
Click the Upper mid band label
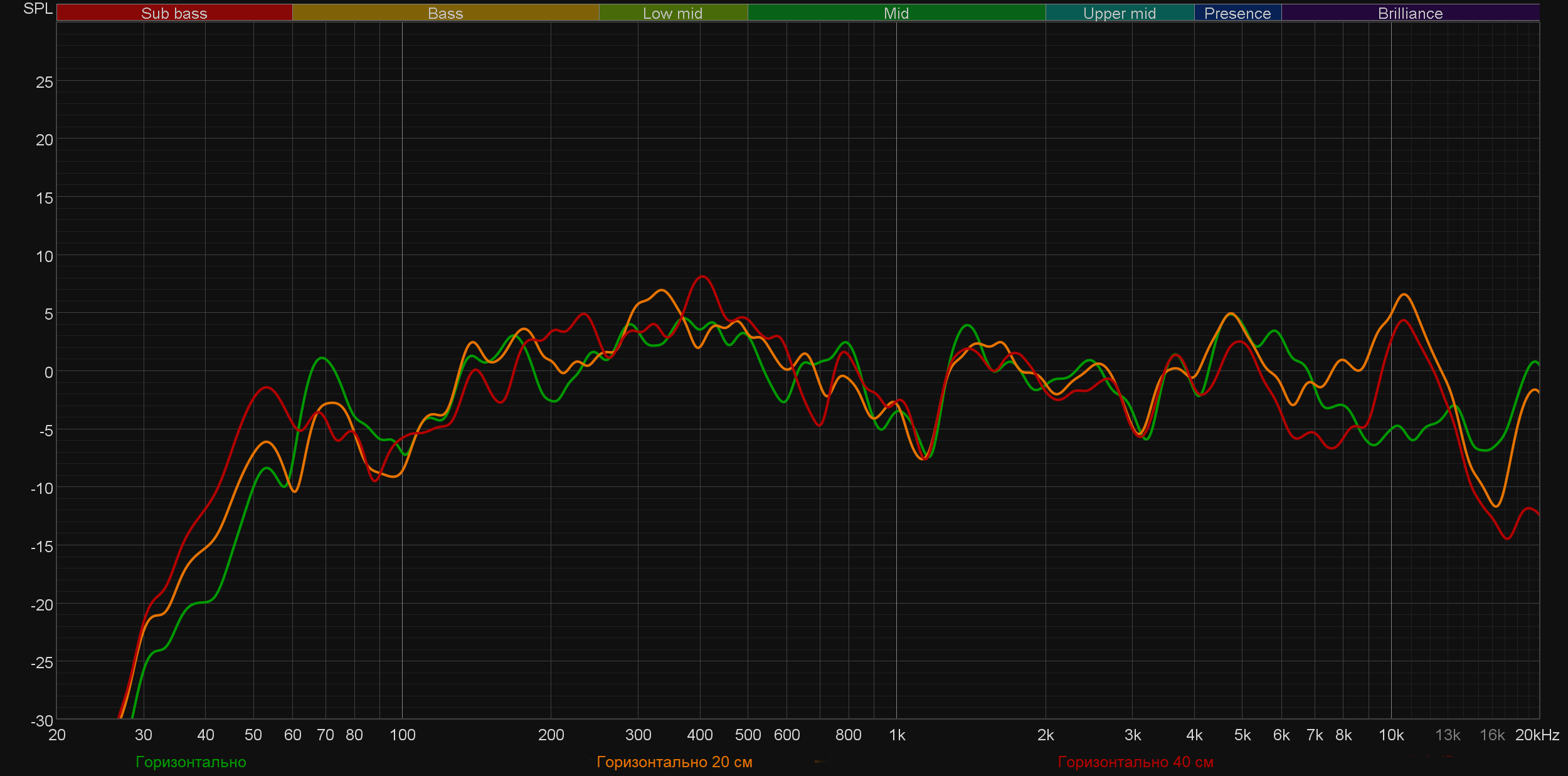click(1119, 13)
